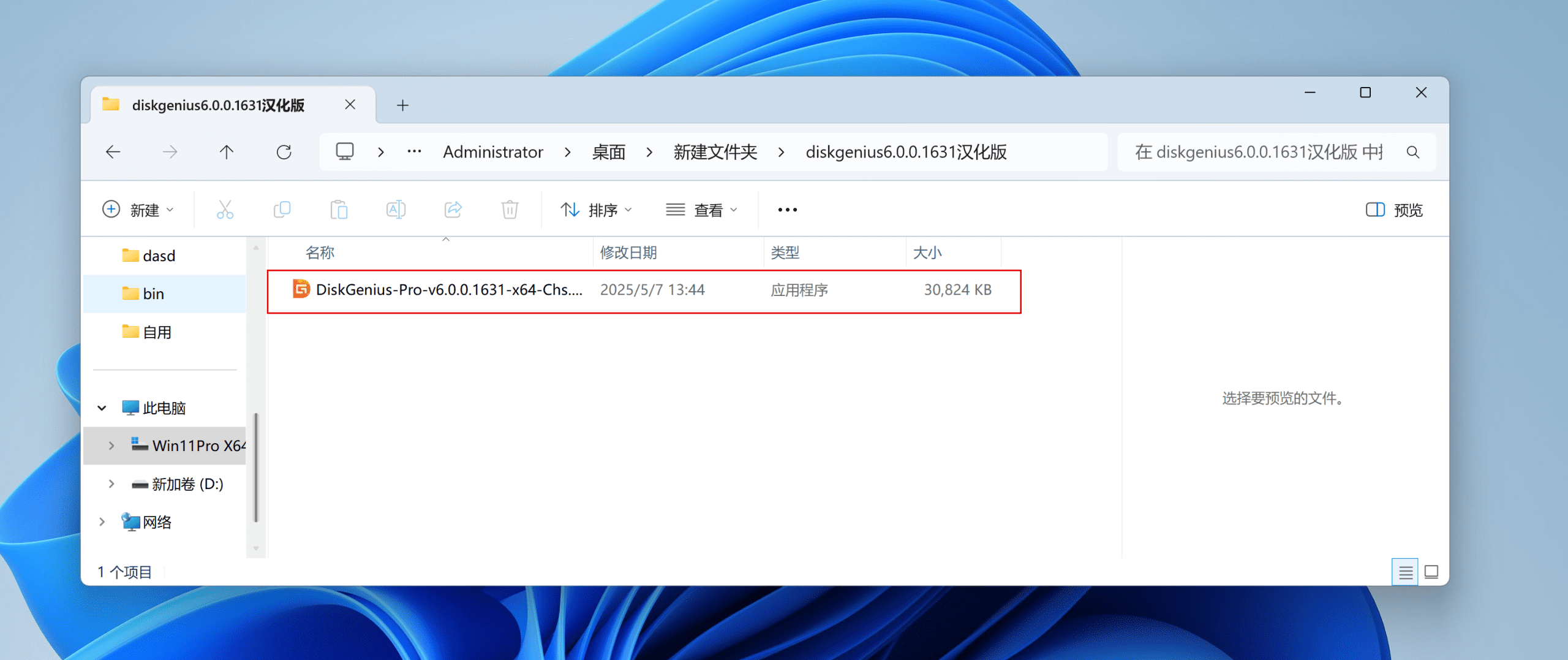
Task: Click the Delete trash can icon
Action: pyautogui.click(x=510, y=210)
